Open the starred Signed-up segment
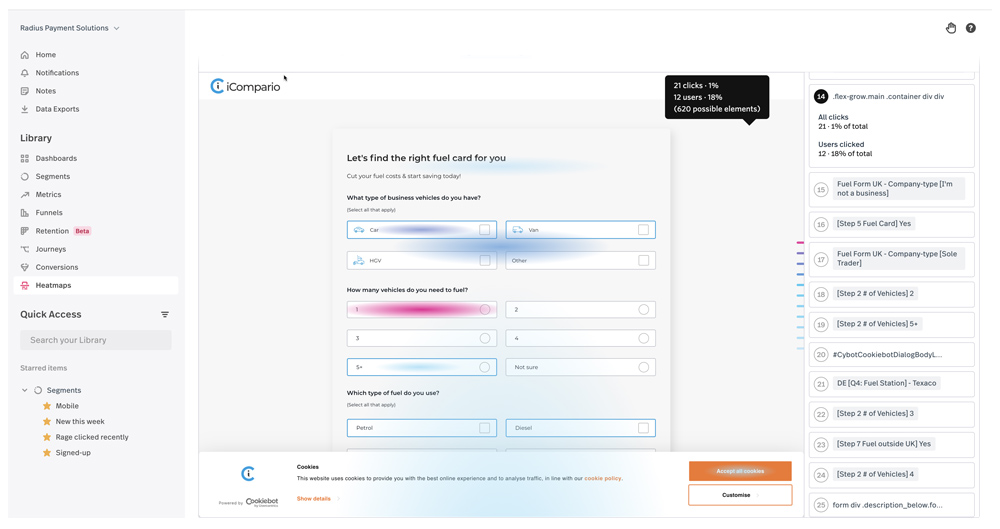 [x=73, y=453]
